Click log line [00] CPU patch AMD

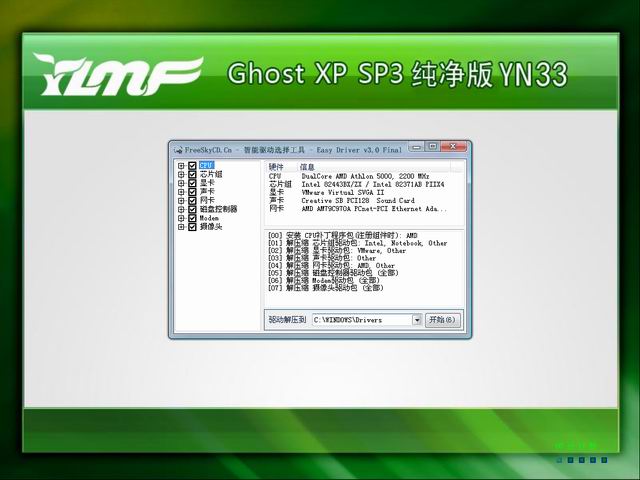point(343,236)
